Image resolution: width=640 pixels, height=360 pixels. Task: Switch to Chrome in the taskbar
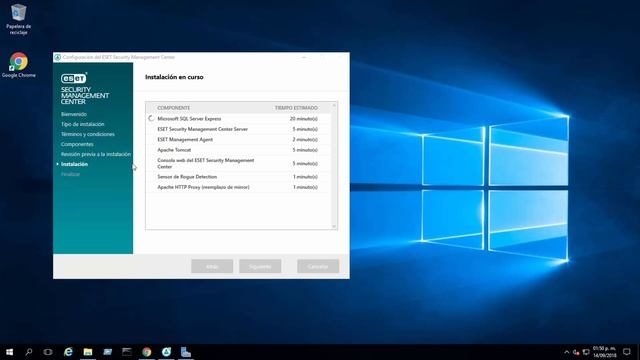point(147,352)
